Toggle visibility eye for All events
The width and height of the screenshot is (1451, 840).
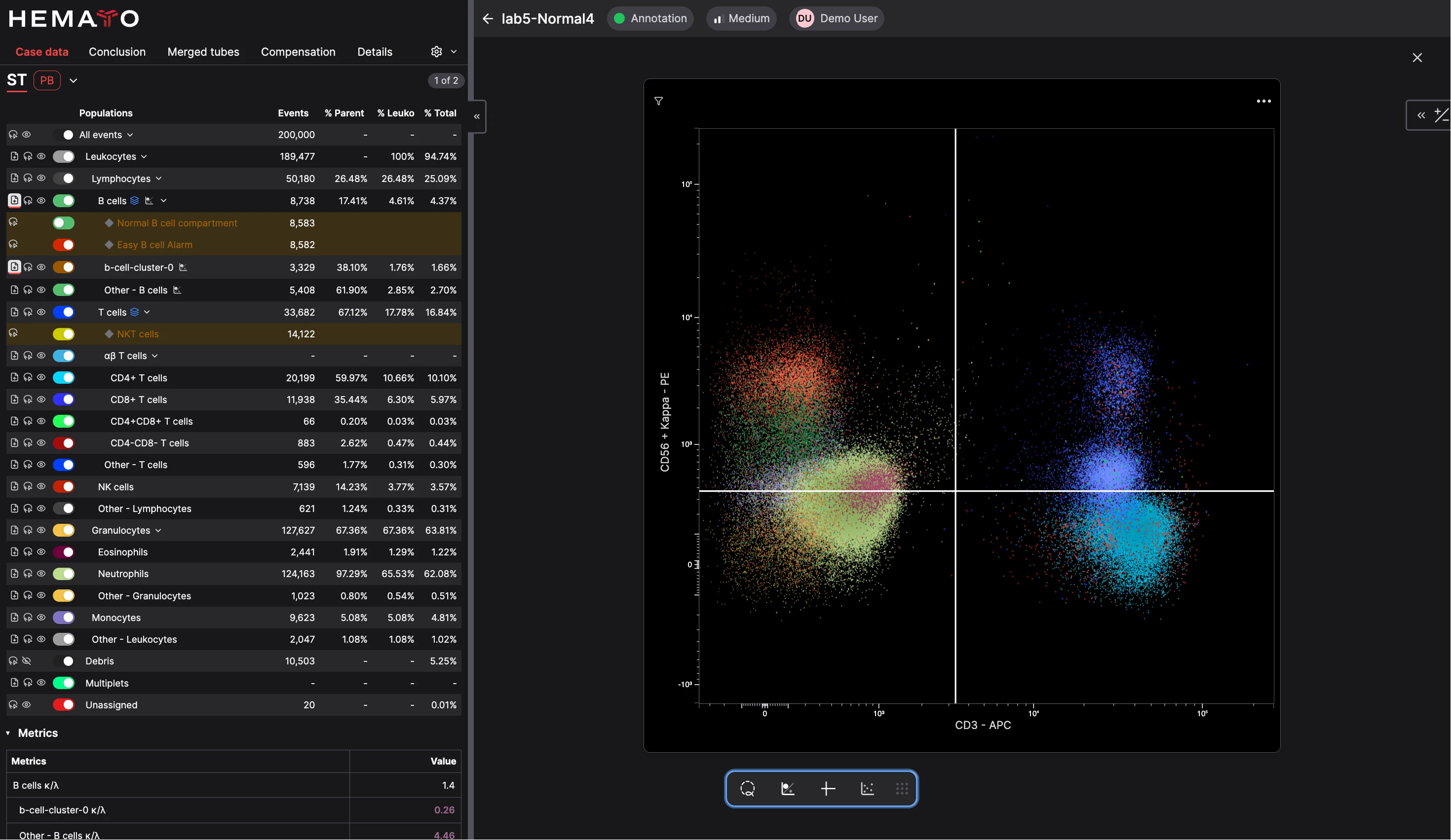point(27,135)
